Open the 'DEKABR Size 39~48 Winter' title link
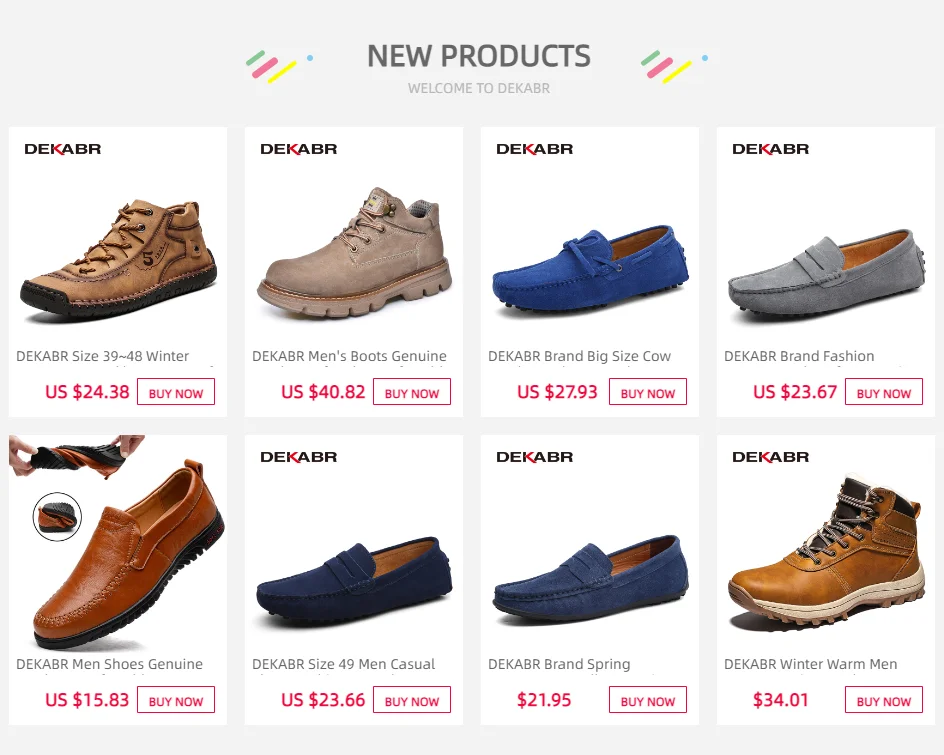This screenshot has width=944, height=755. (x=102, y=356)
